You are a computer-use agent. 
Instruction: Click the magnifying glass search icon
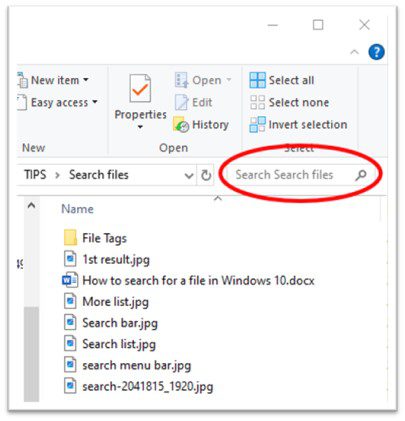click(x=361, y=175)
